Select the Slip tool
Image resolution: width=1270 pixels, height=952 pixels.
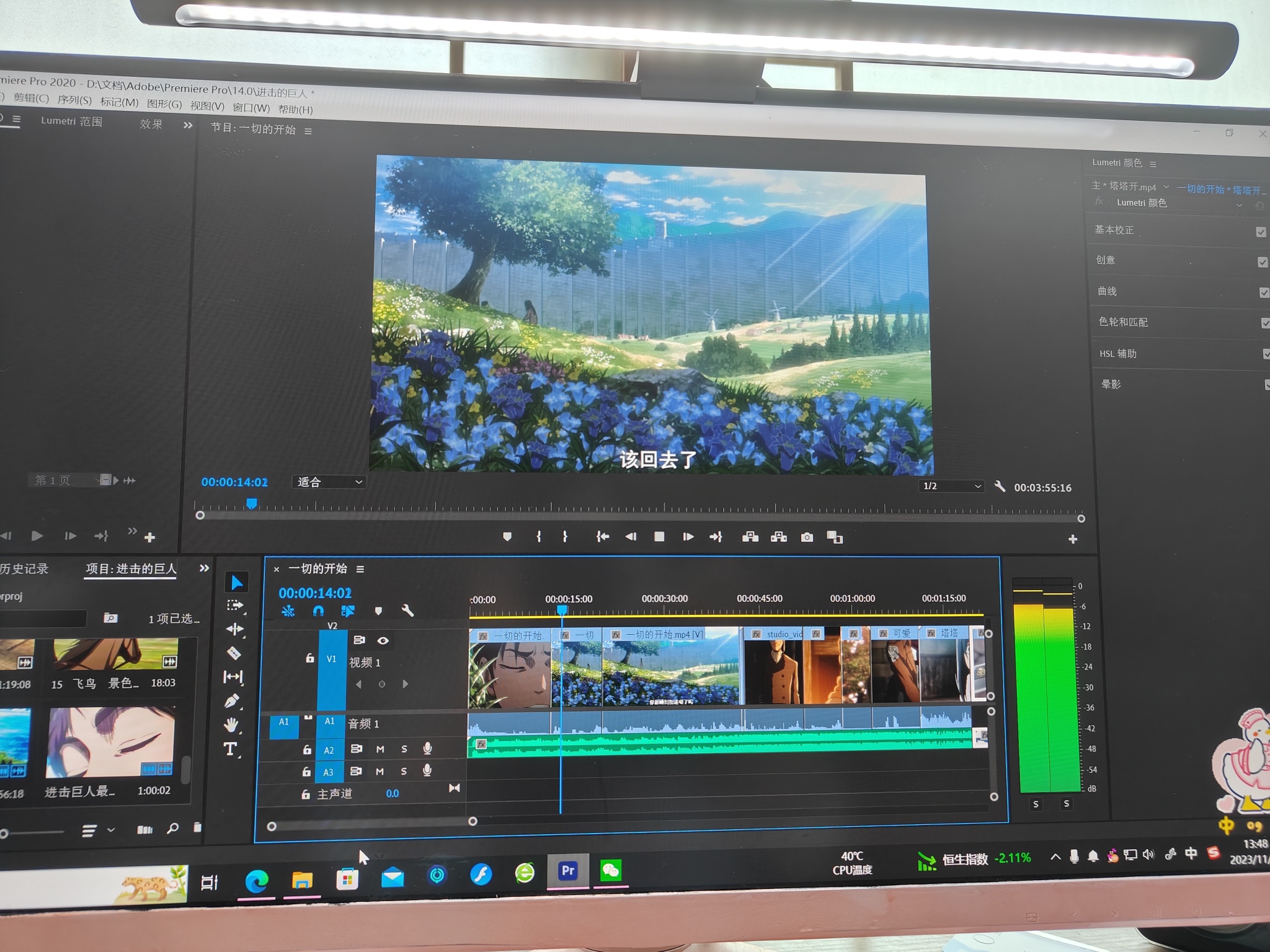point(233,677)
